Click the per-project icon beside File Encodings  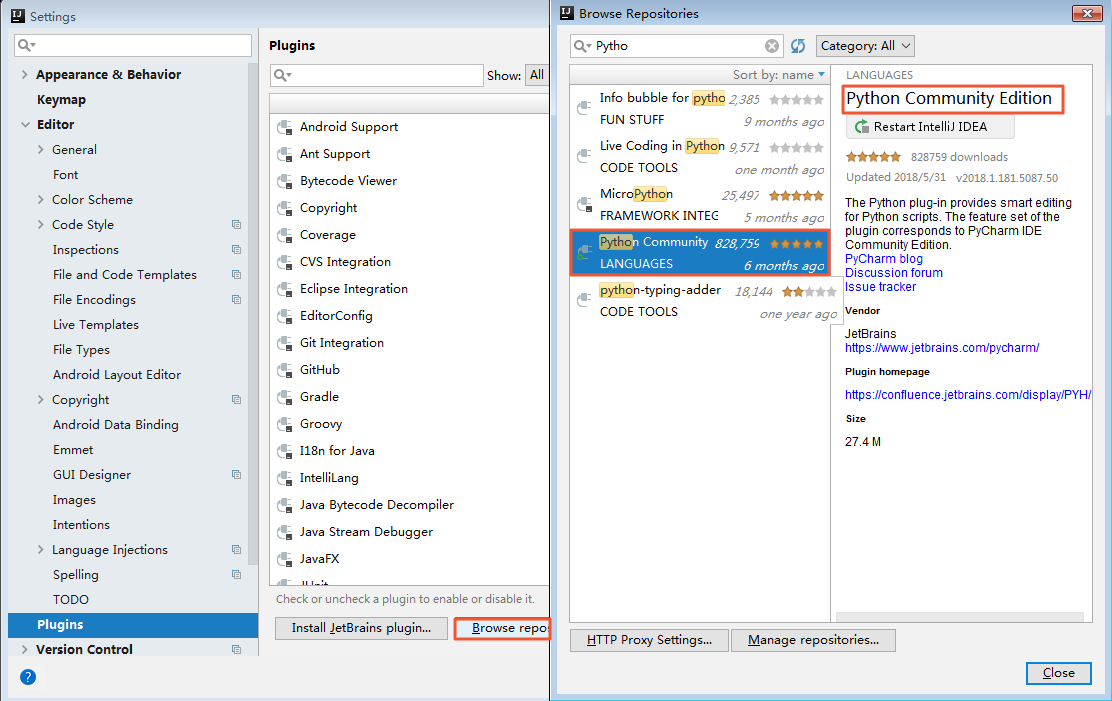[x=236, y=299]
